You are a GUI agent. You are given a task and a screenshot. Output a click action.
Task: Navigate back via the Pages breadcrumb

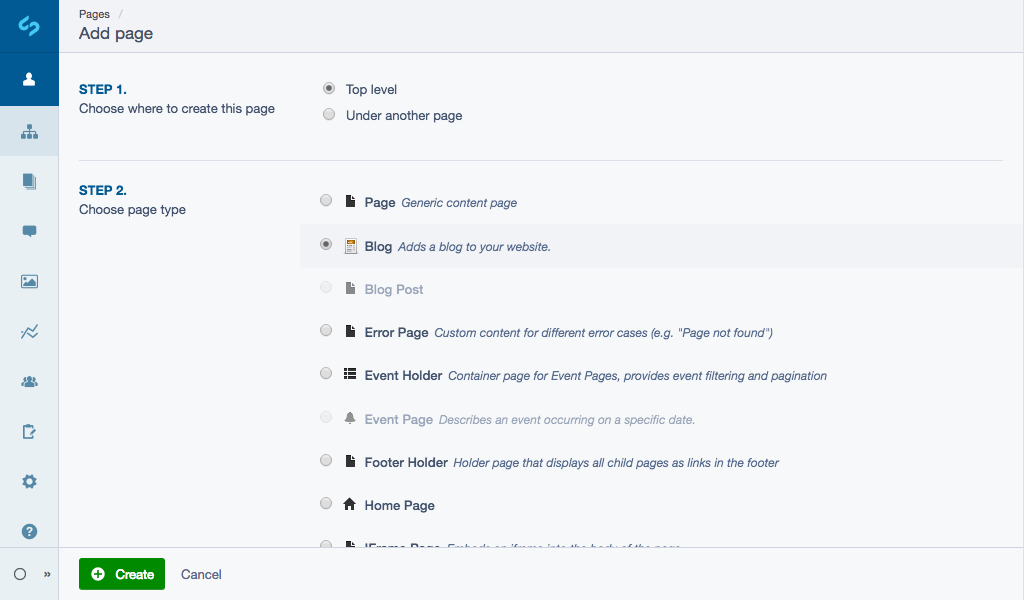(x=93, y=13)
